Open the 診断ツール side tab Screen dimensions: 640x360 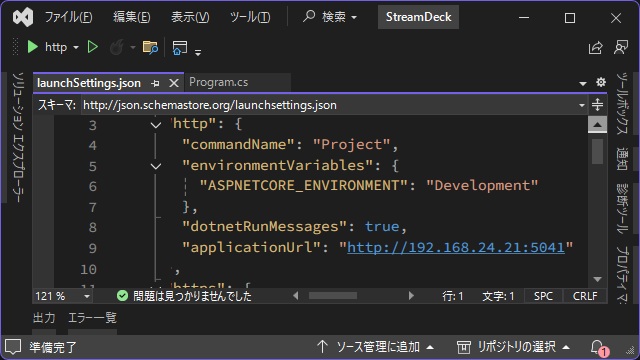click(622, 208)
